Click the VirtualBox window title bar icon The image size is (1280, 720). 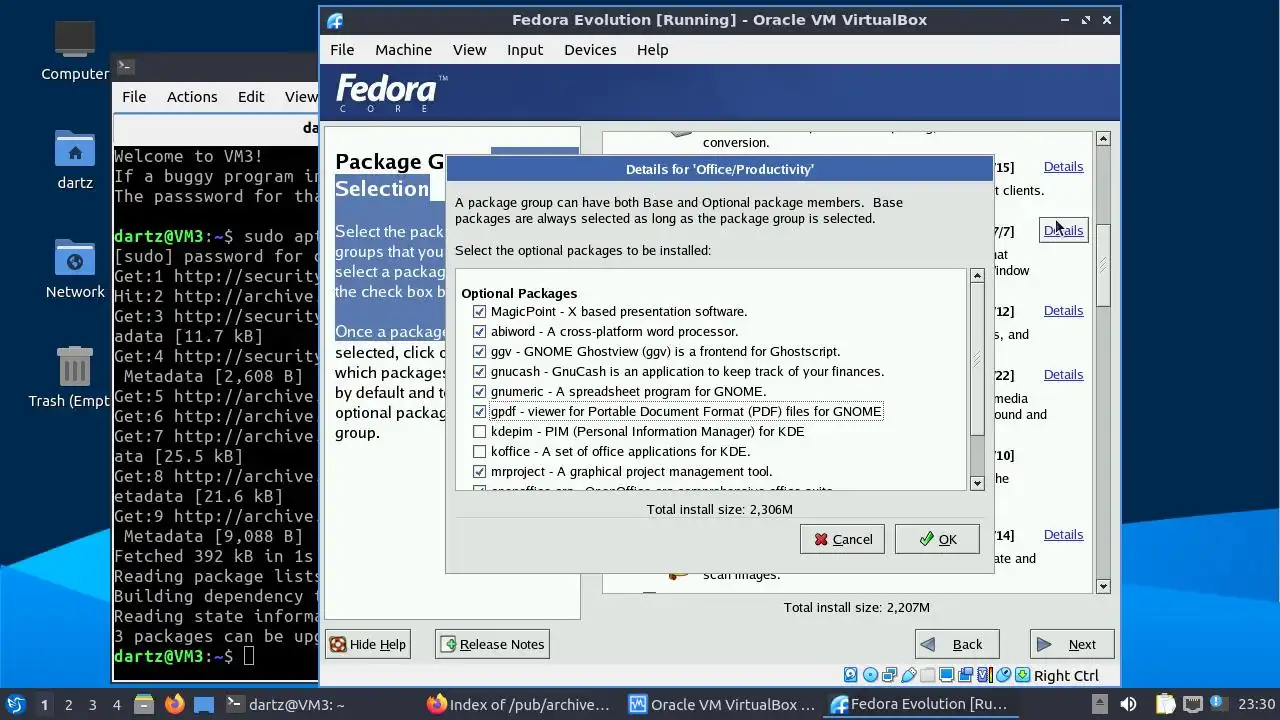pyautogui.click(x=335, y=20)
